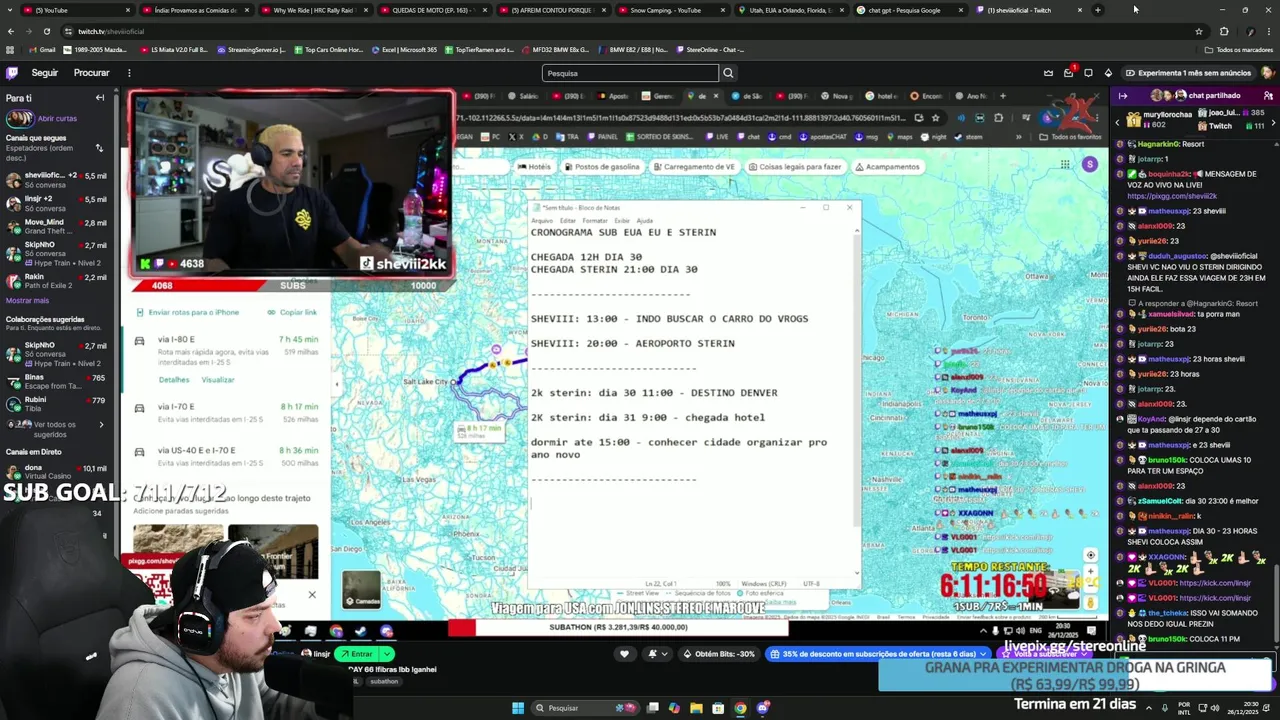The image size is (1280, 720).
Task: Click the CRONOGRAMA SUB EUA line in Notepad
Action: pyautogui.click(x=623, y=232)
